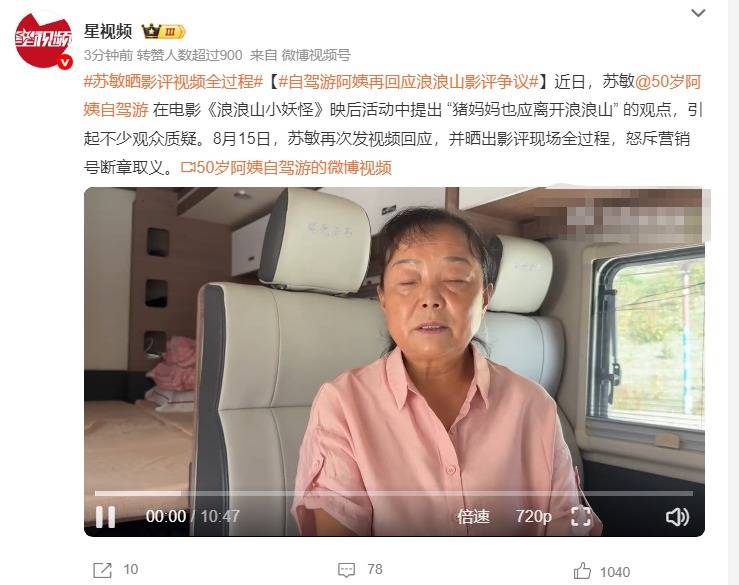Click the 星视频 account name
Screen dimensions: 739x585
tap(108, 32)
